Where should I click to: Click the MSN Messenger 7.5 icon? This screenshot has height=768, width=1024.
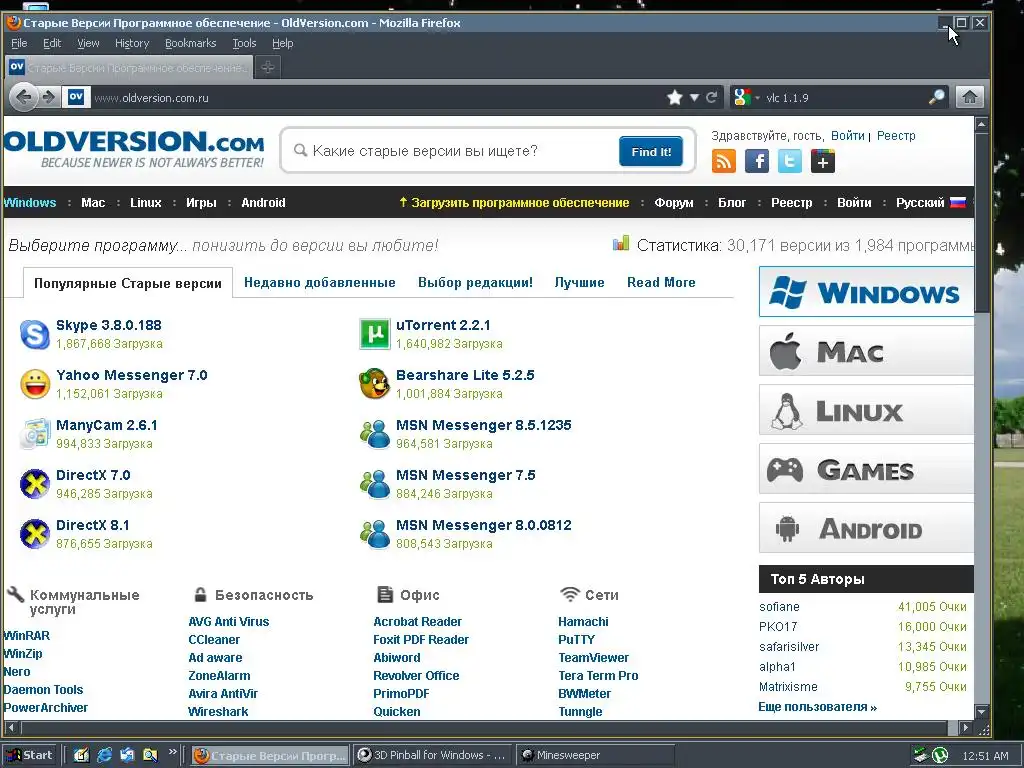pyautogui.click(x=375, y=484)
